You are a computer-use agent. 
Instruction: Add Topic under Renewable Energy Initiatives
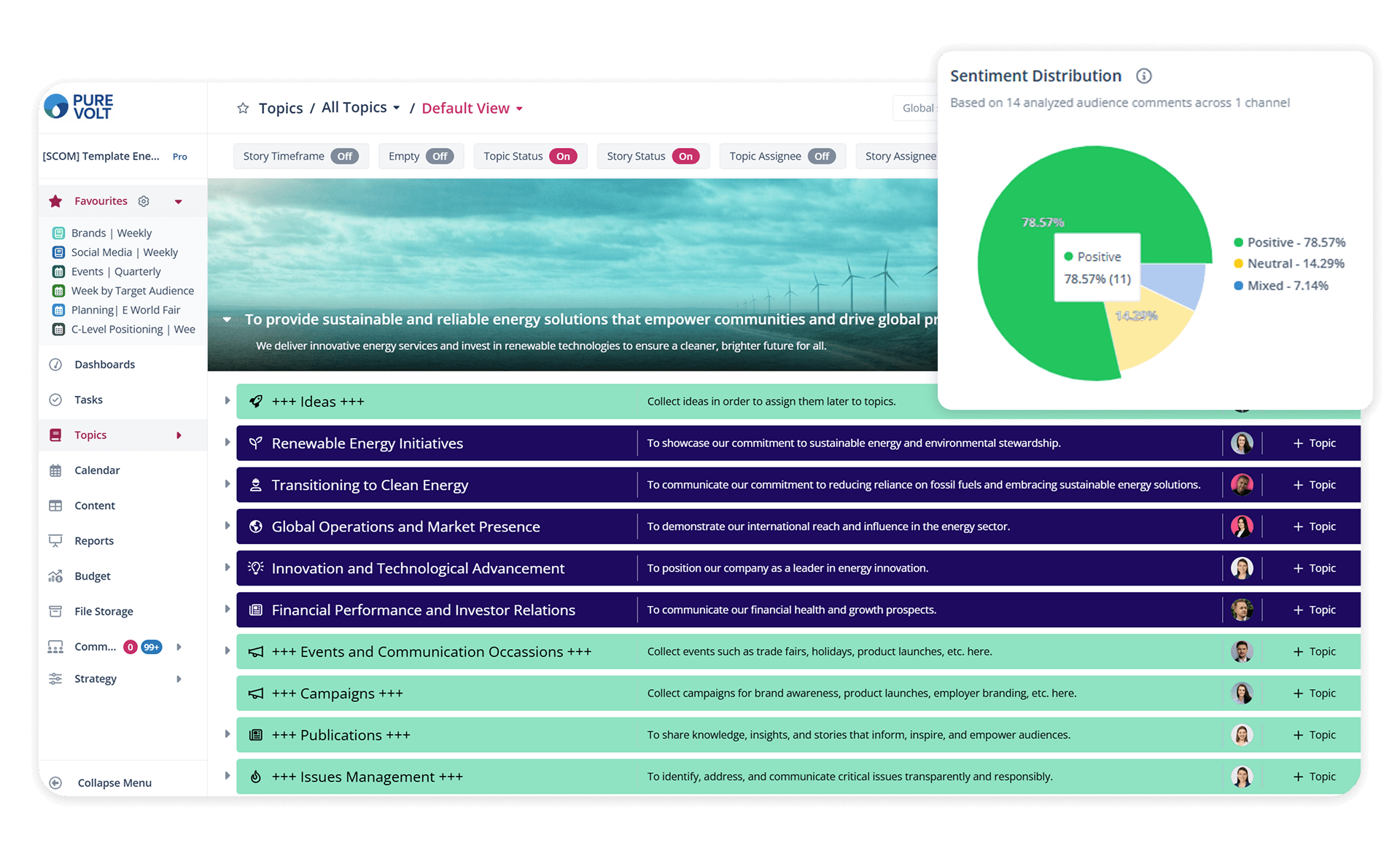[1314, 443]
